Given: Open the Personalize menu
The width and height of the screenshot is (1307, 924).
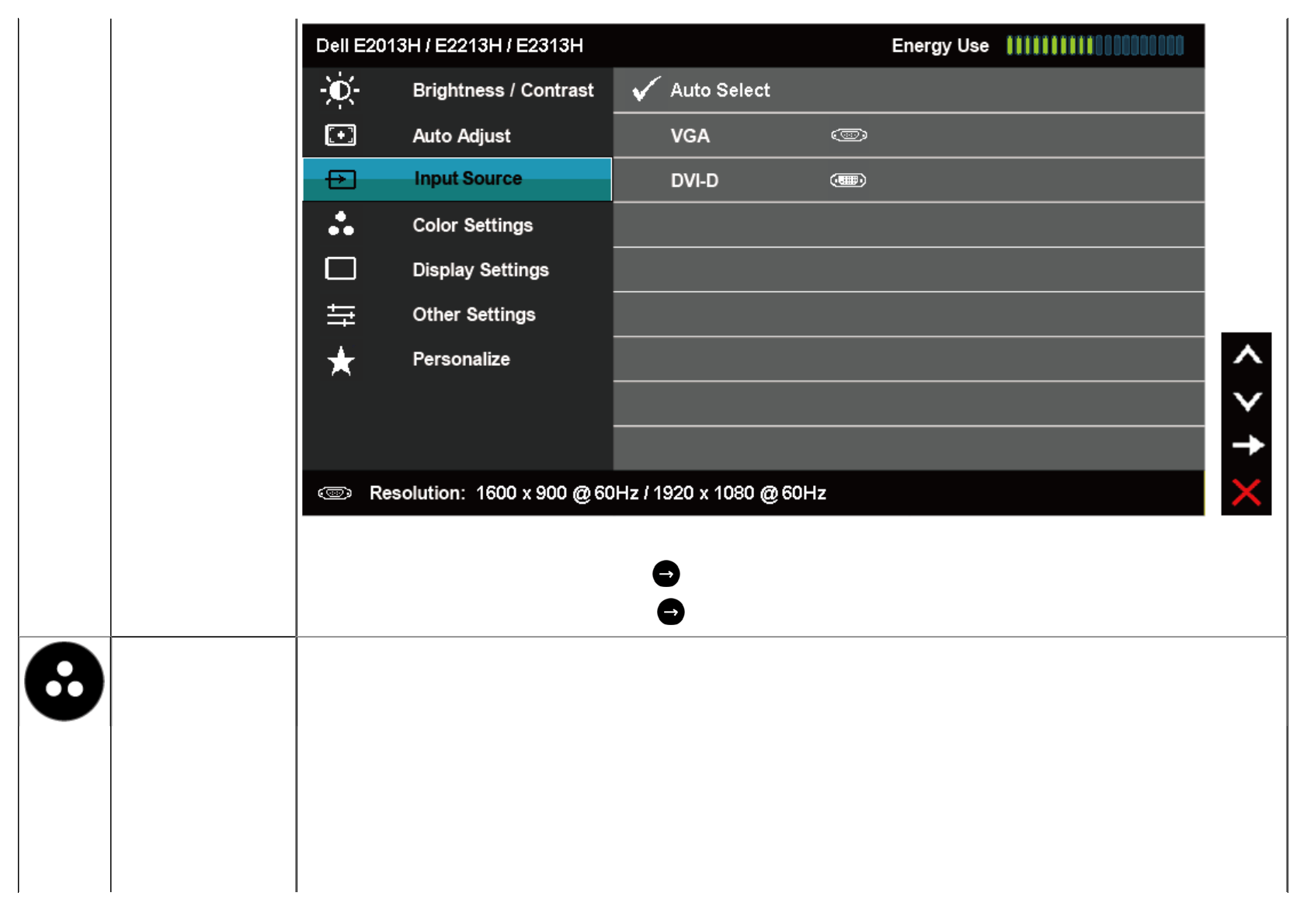Looking at the screenshot, I should (x=457, y=359).
